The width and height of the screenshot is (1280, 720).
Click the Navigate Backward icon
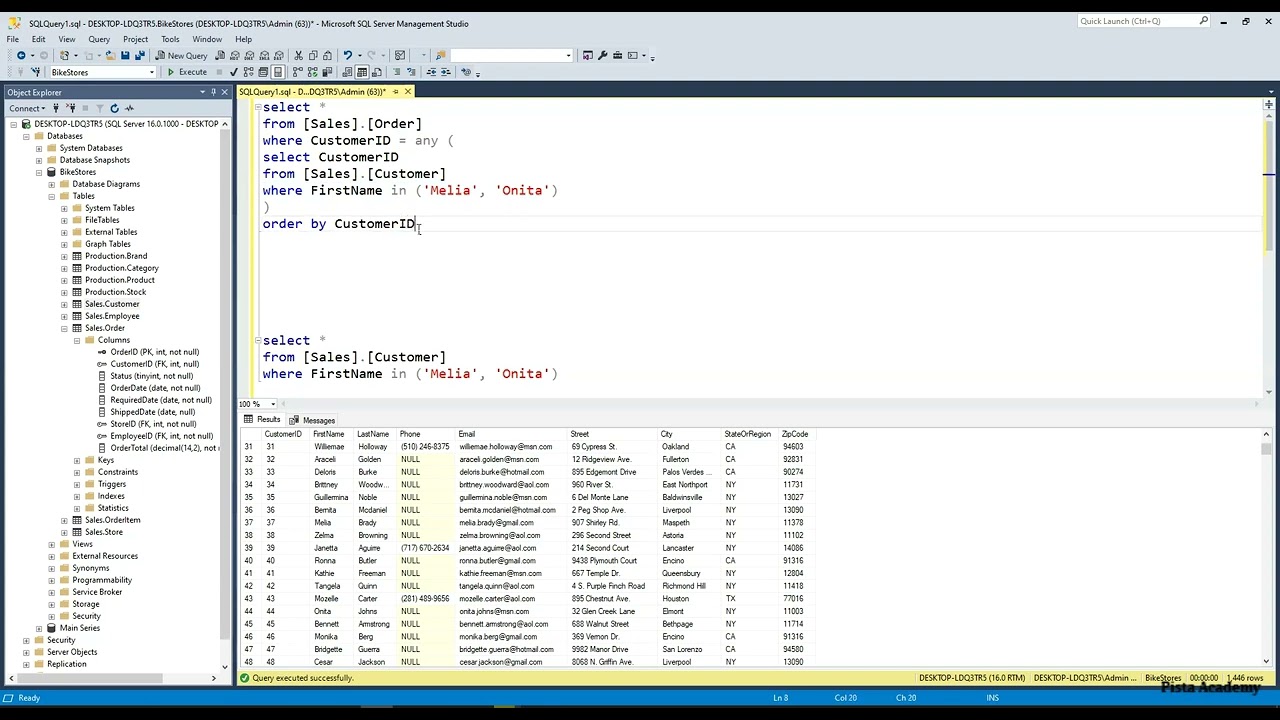(21, 56)
